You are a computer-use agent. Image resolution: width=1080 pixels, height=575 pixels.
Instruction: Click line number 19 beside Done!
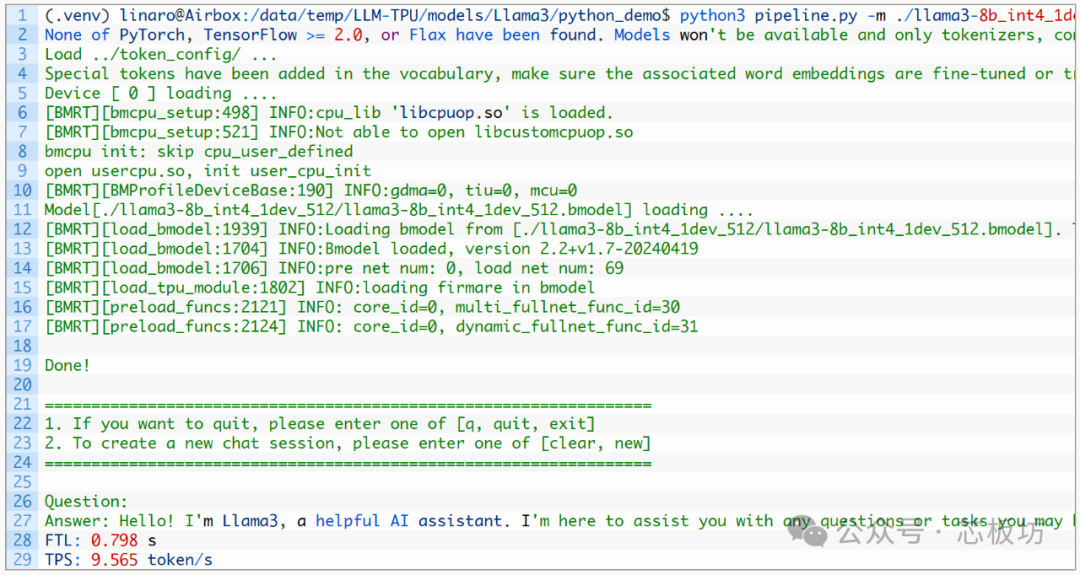coord(22,365)
